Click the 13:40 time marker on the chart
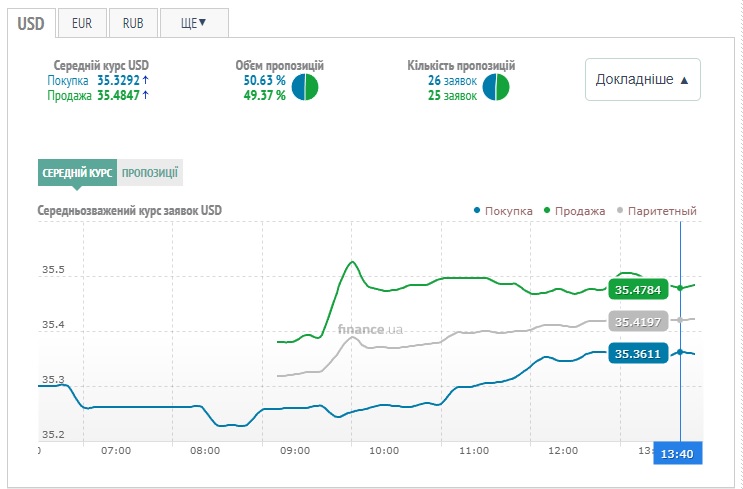 point(679,453)
